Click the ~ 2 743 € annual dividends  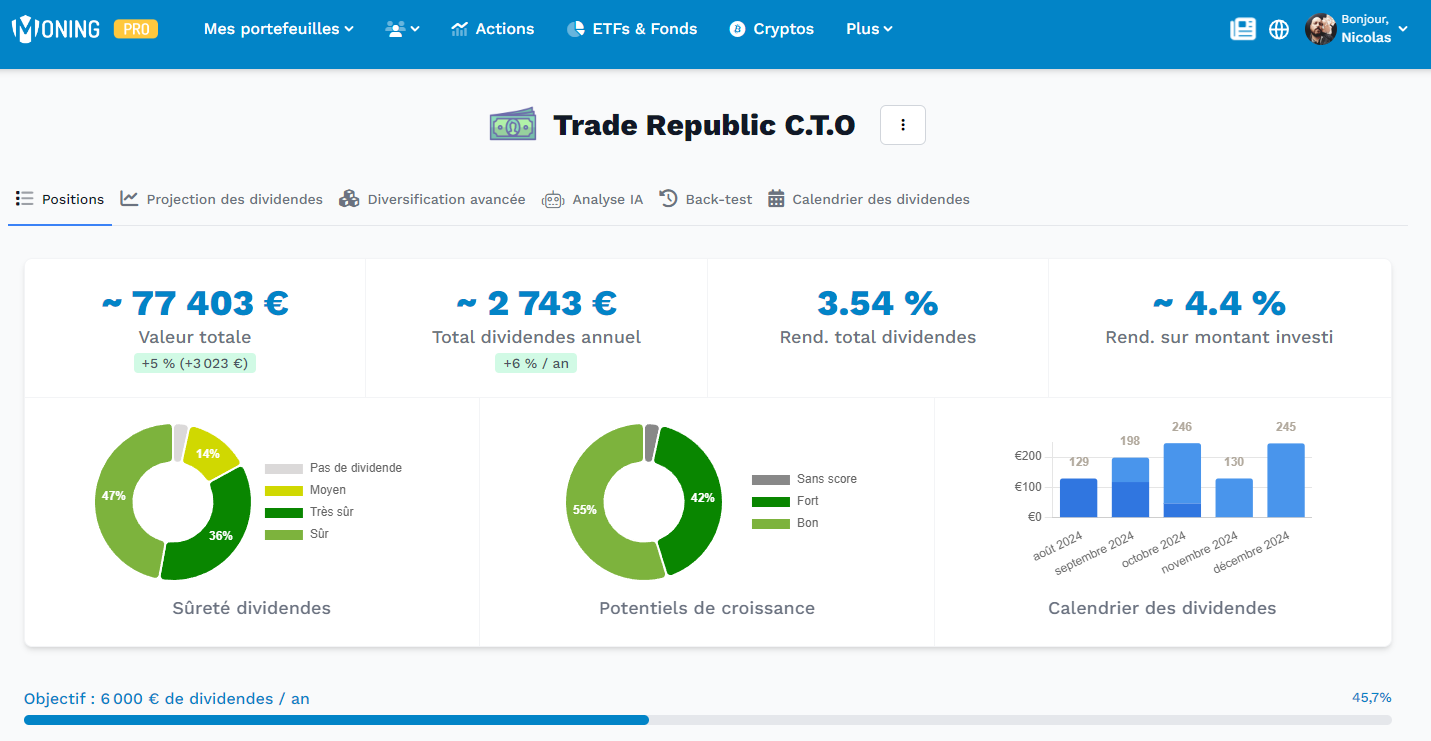[536, 303]
